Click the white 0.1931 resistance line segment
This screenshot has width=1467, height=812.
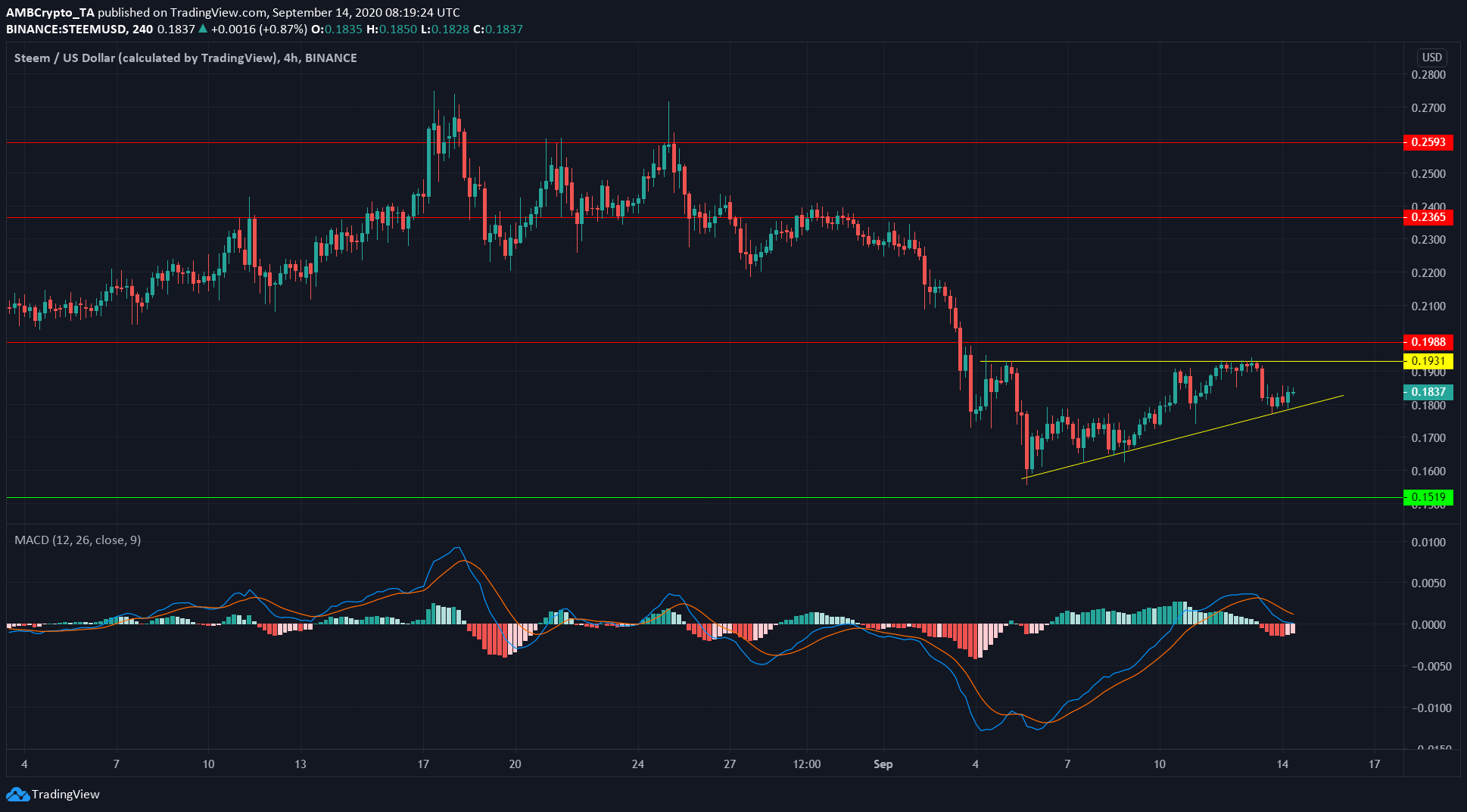pos(1191,361)
